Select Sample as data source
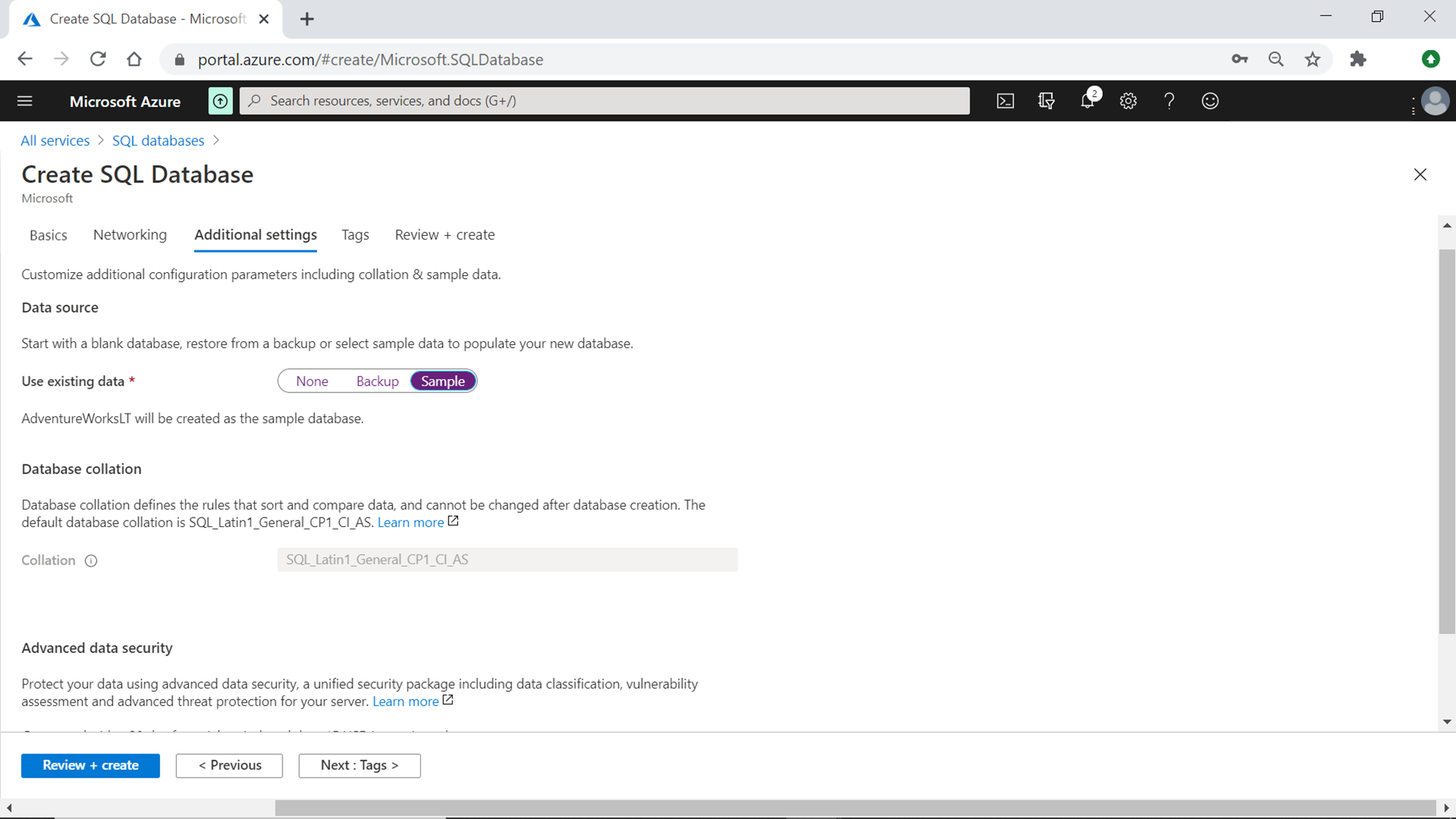Viewport: 1456px width, 819px height. point(443,381)
